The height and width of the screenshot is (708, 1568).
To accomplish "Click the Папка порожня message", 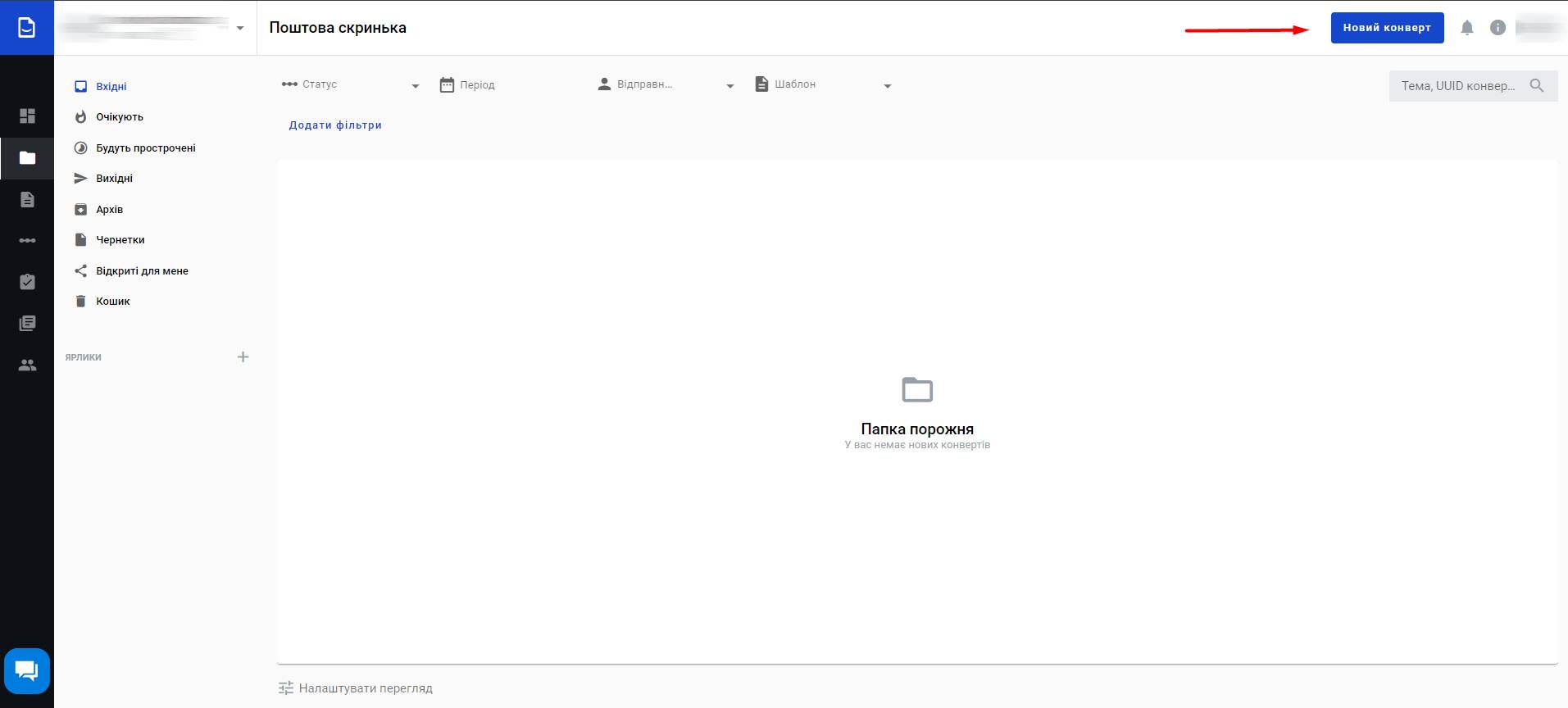I will (917, 429).
